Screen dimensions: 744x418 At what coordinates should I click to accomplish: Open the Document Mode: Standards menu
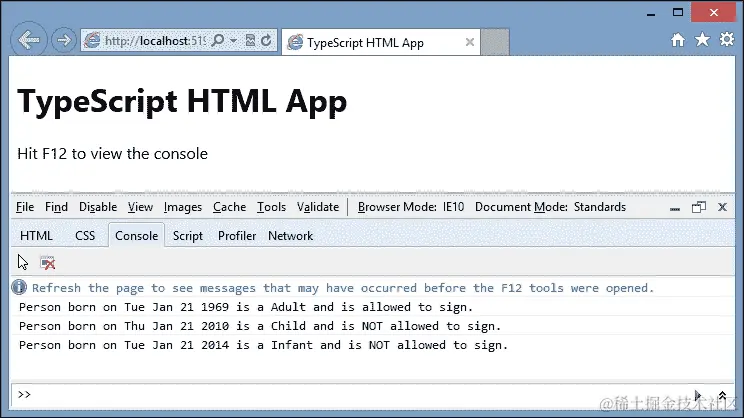click(550, 207)
